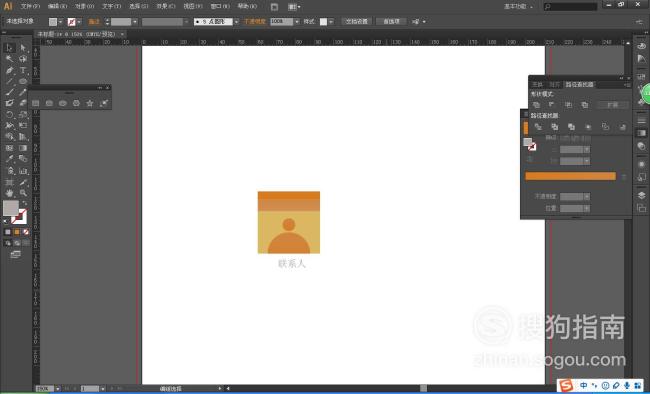Open opacity percentage dropdown arrow
Image resolution: width=650 pixels, height=394 pixels.
(297, 22)
